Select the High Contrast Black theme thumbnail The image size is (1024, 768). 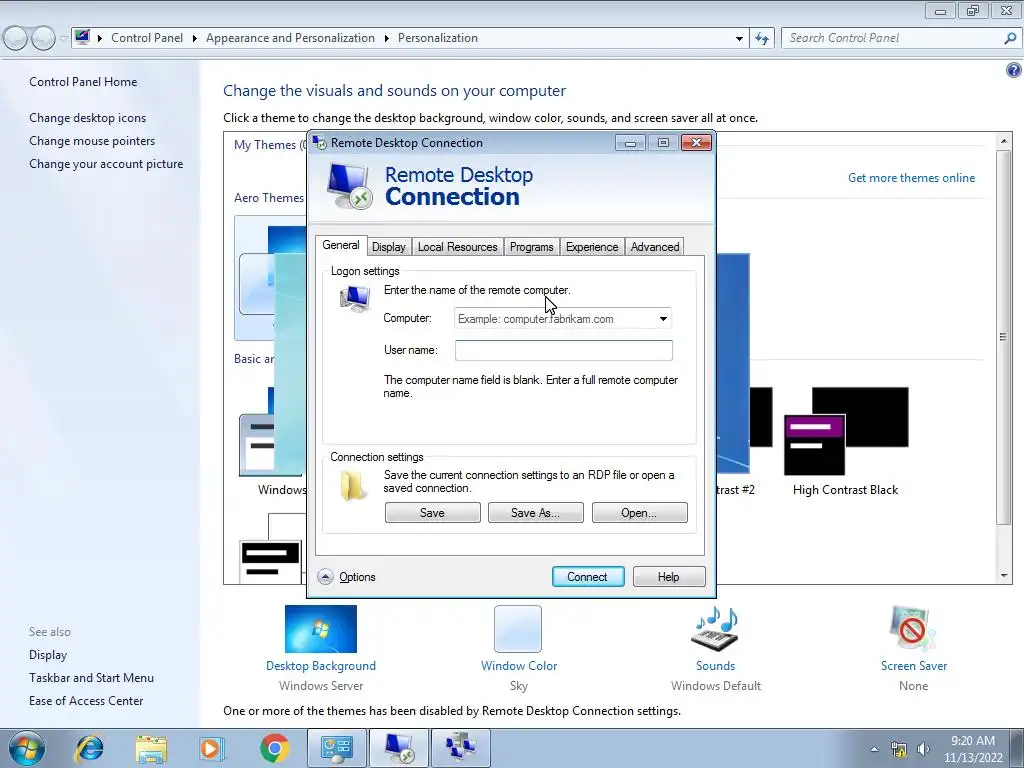tap(846, 431)
